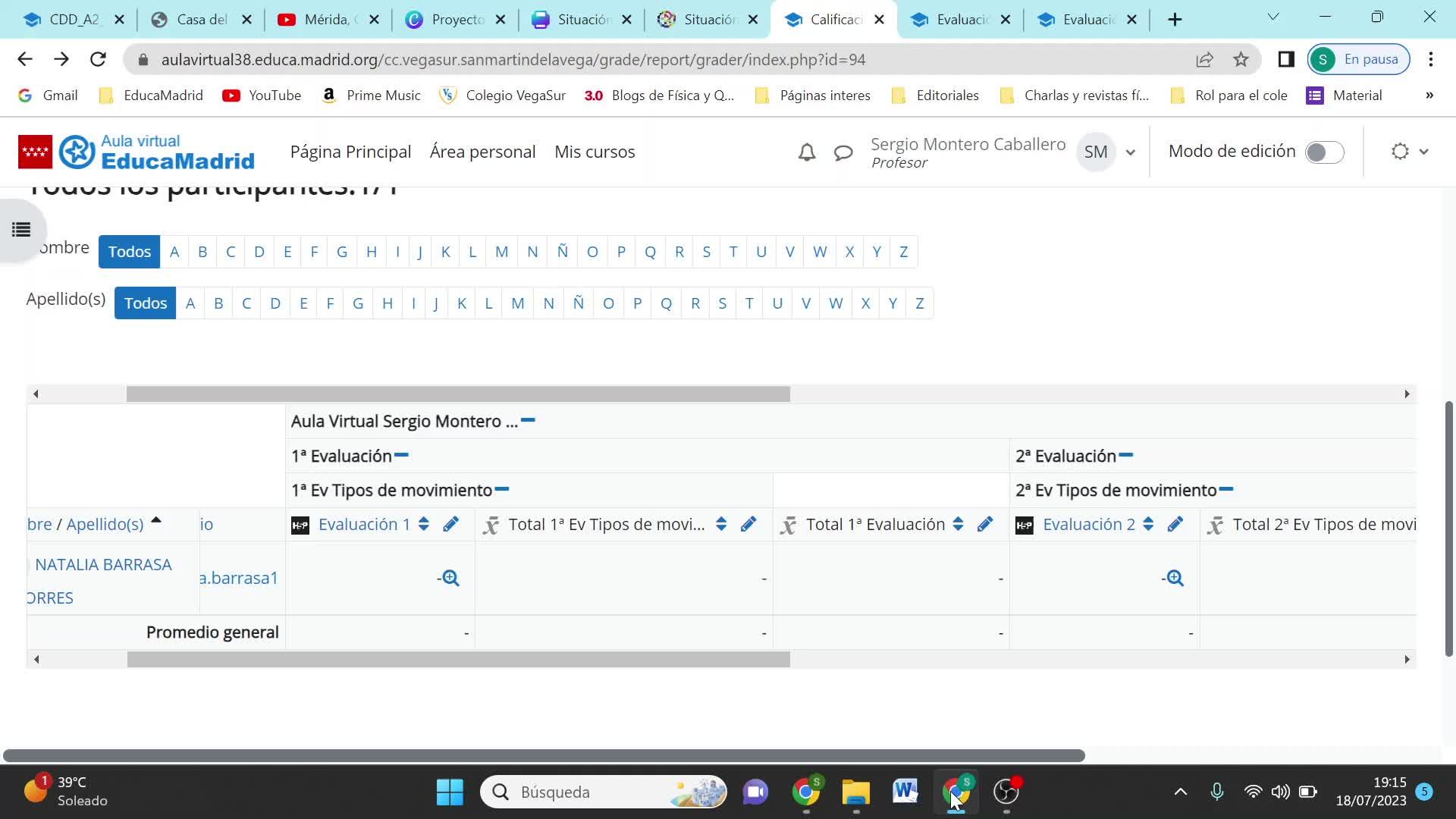Click the edit pencil next to Evaluación 1

click(450, 524)
